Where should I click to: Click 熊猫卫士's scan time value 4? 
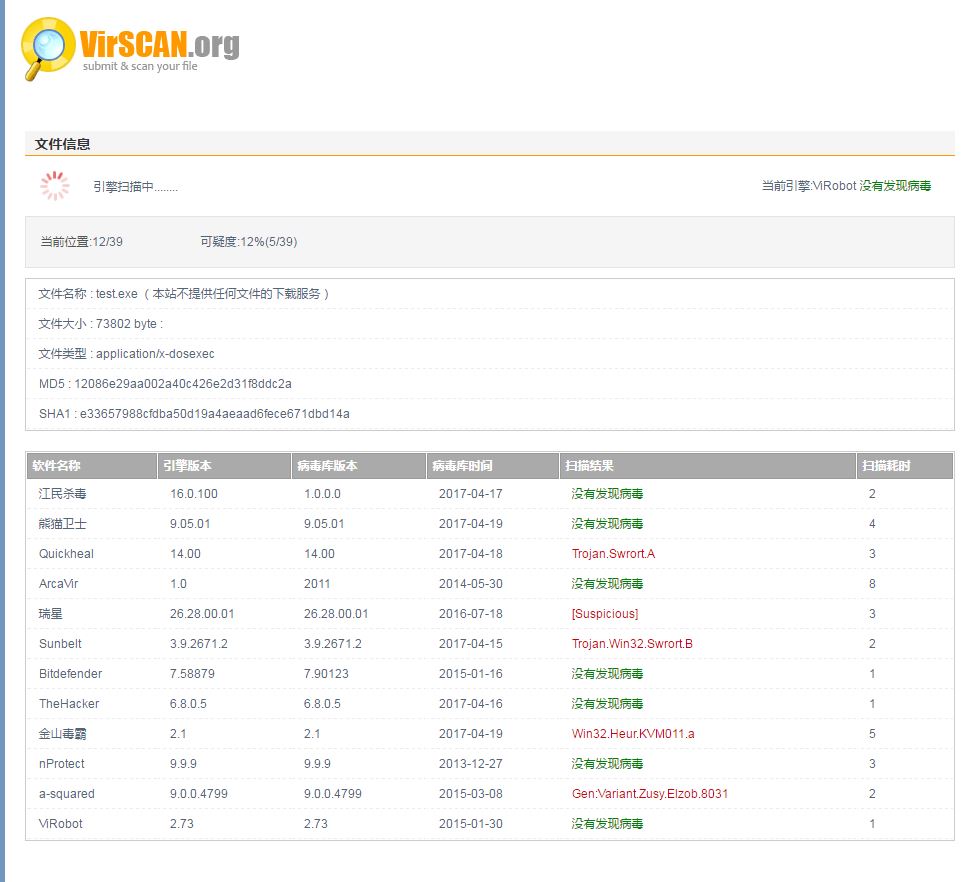pos(872,524)
